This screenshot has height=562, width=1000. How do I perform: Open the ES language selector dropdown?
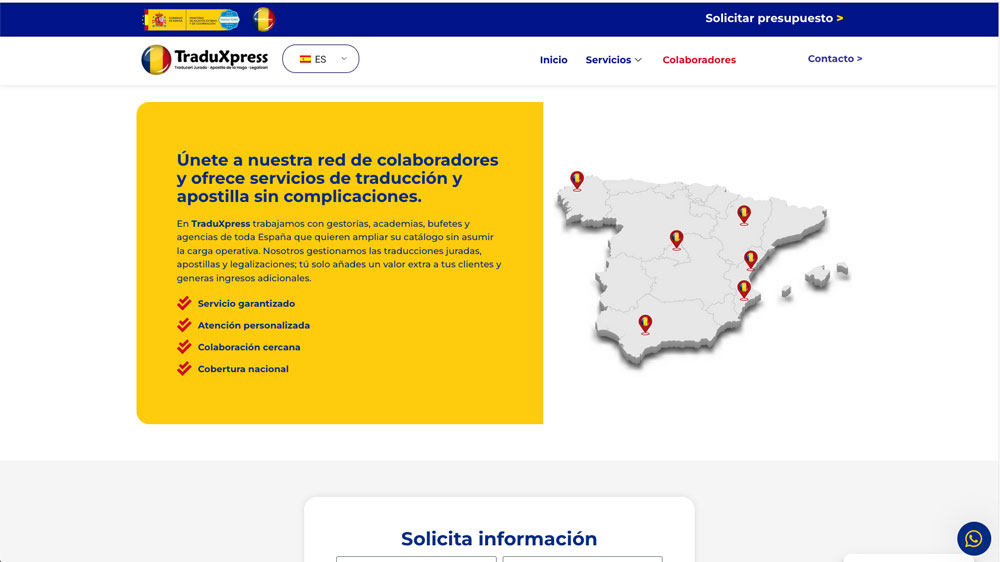pyautogui.click(x=321, y=59)
